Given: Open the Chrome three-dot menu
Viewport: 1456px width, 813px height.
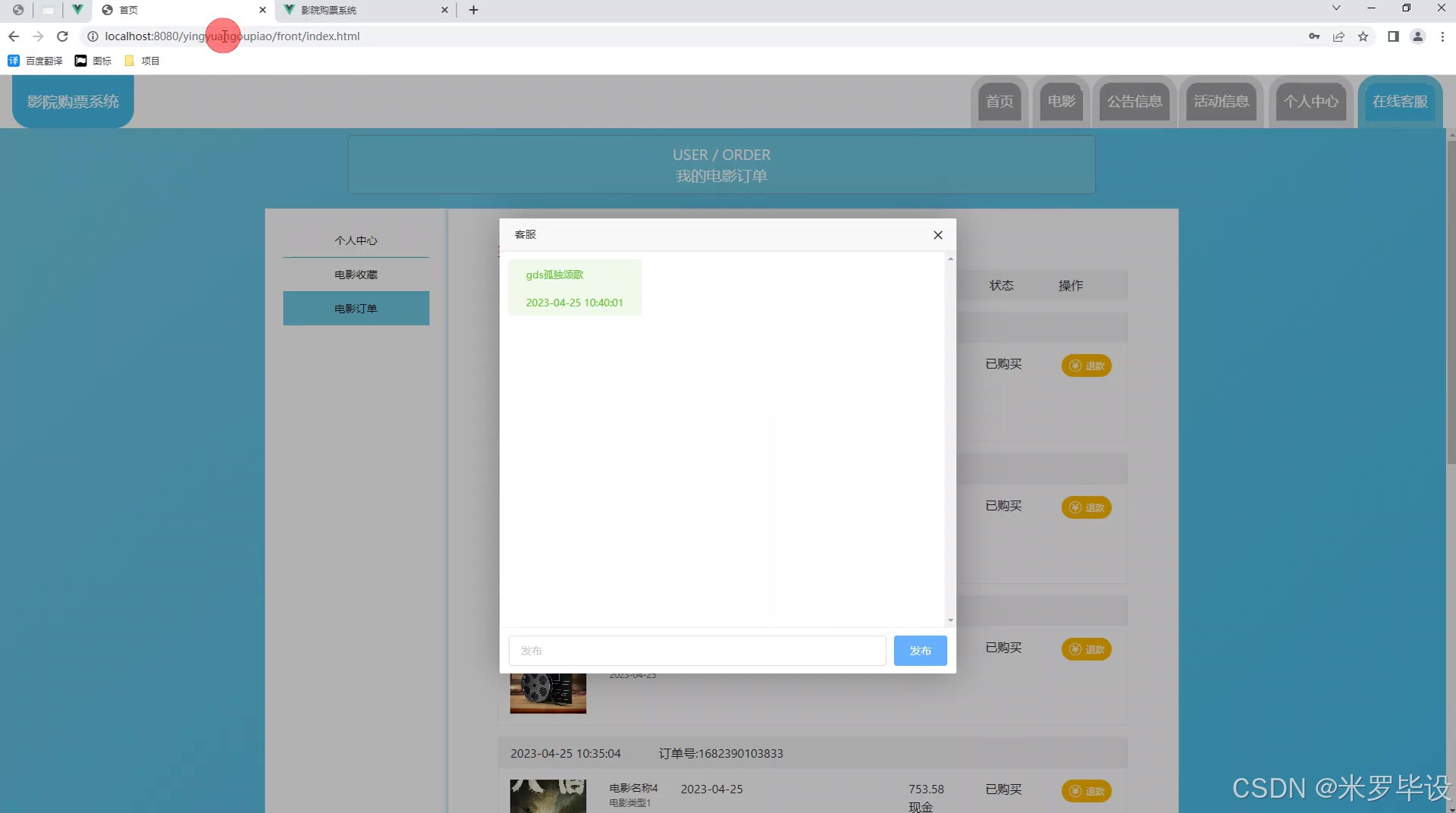Looking at the screenshot, I should 1442,36.
